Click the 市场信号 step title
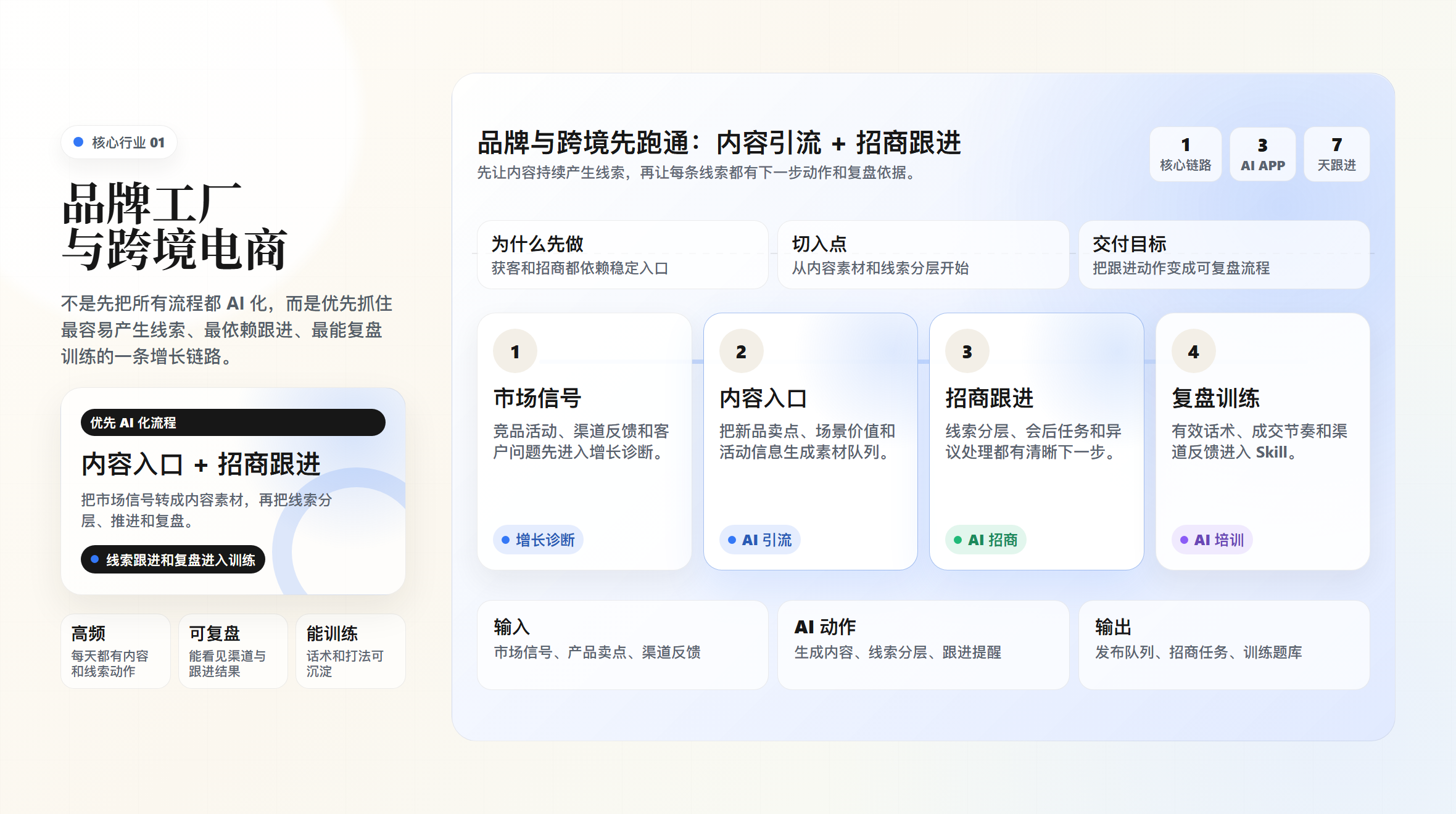Viewport: 1456px width, 814px height. (x=537, y=398)
